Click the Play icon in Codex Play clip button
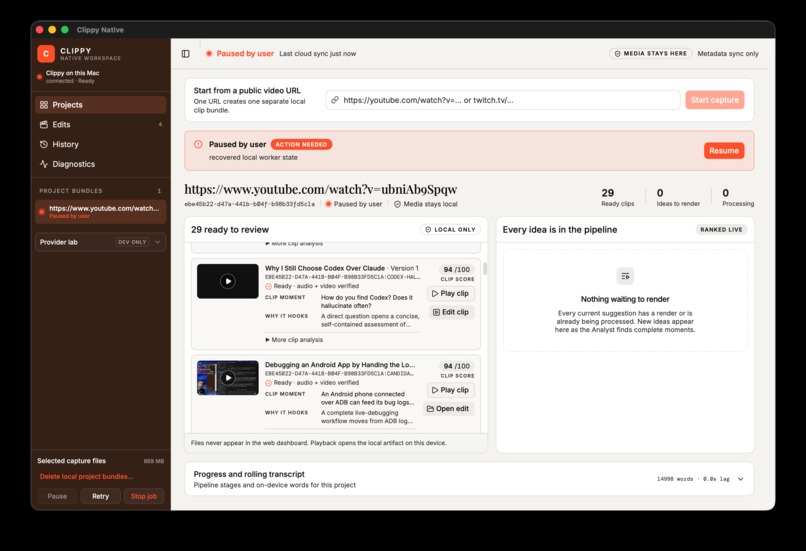Screen dimensions: 806x551 point(435,293)
